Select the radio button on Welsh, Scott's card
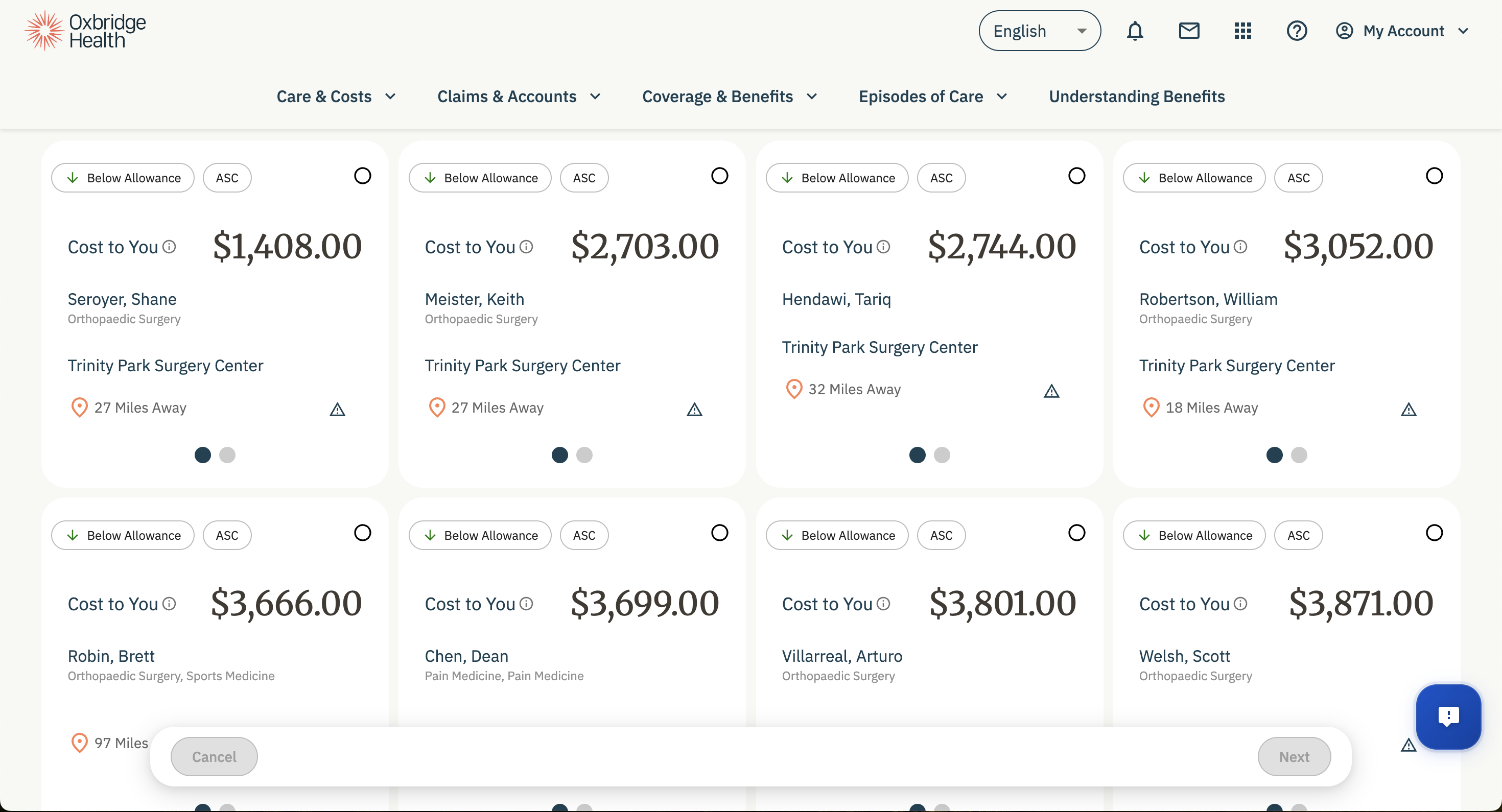 pos(1435,533)
